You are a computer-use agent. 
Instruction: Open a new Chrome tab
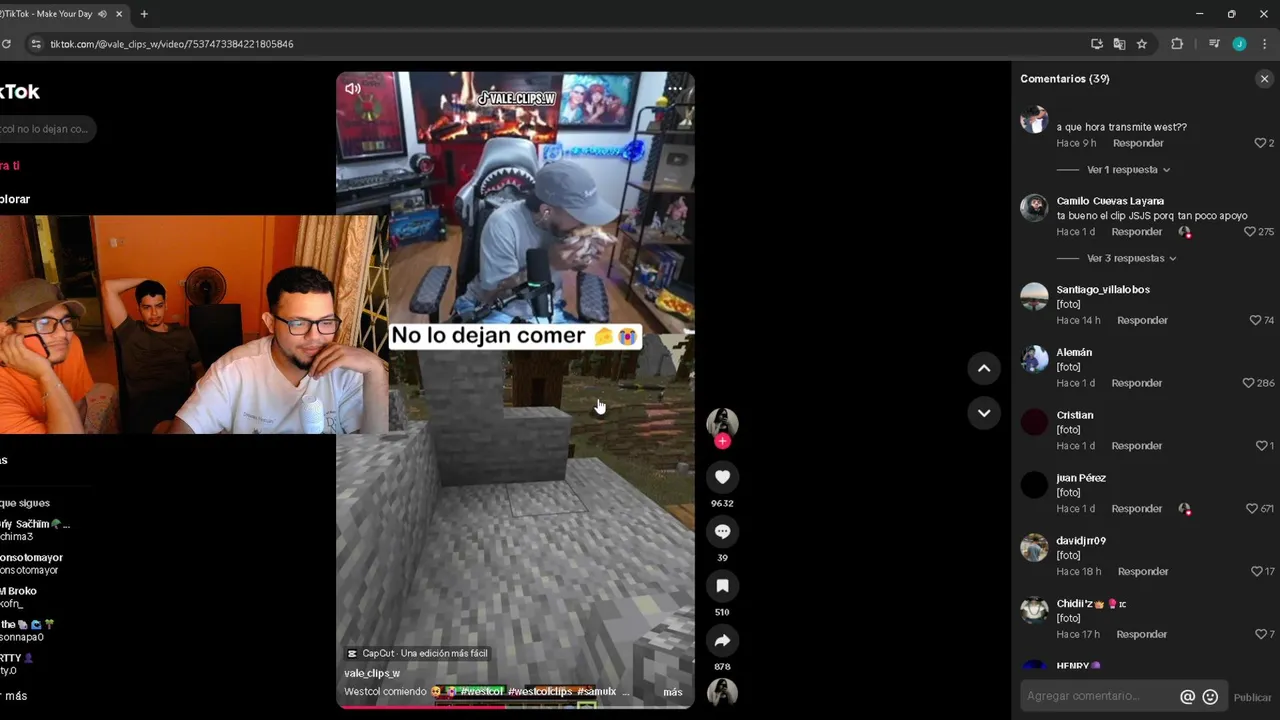tap(144, 14)
